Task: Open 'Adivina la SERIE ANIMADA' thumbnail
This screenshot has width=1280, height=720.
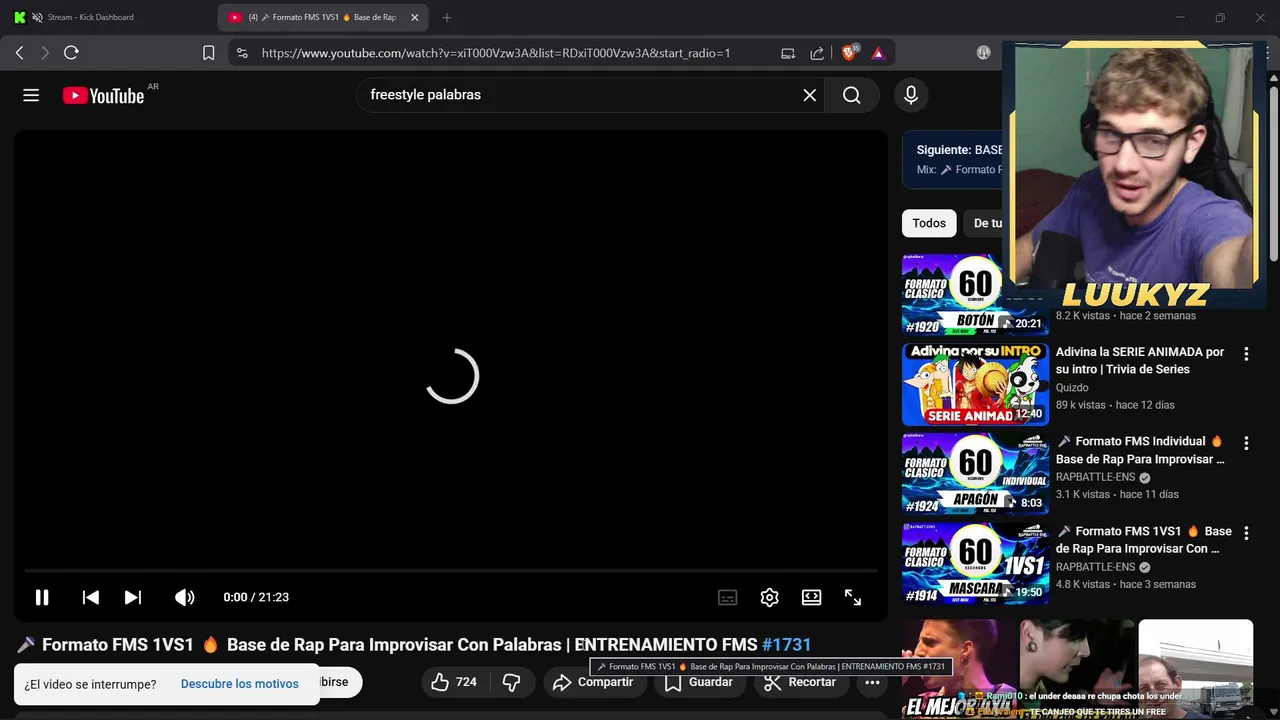Action: coord(975,384)
